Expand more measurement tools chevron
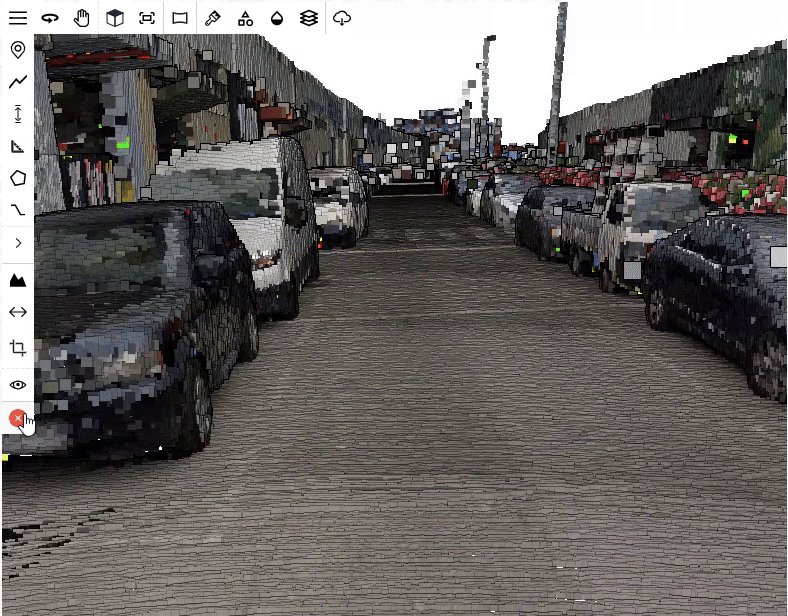This screenshot has height=616, width=788. pos(19,243)
